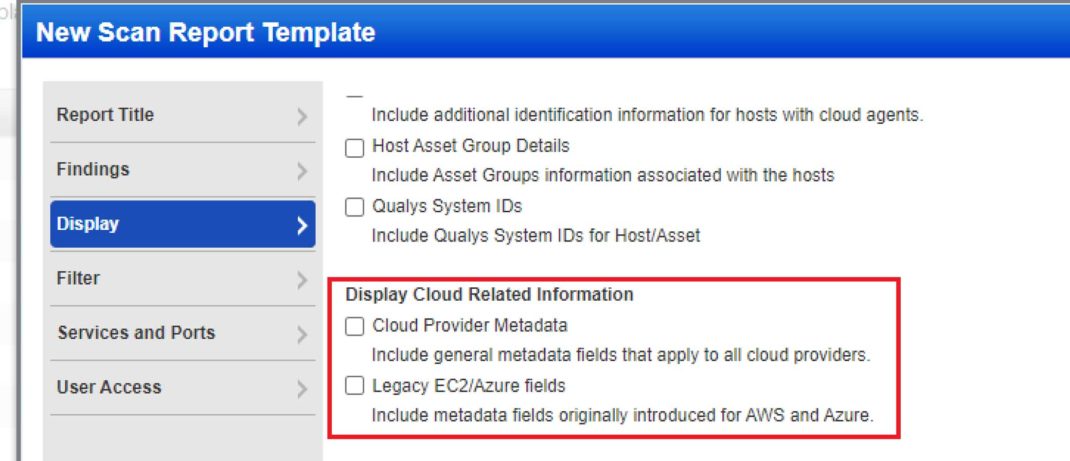Go to the Filter section
This screenshot has width=1070, height=461.
[183, 279]
